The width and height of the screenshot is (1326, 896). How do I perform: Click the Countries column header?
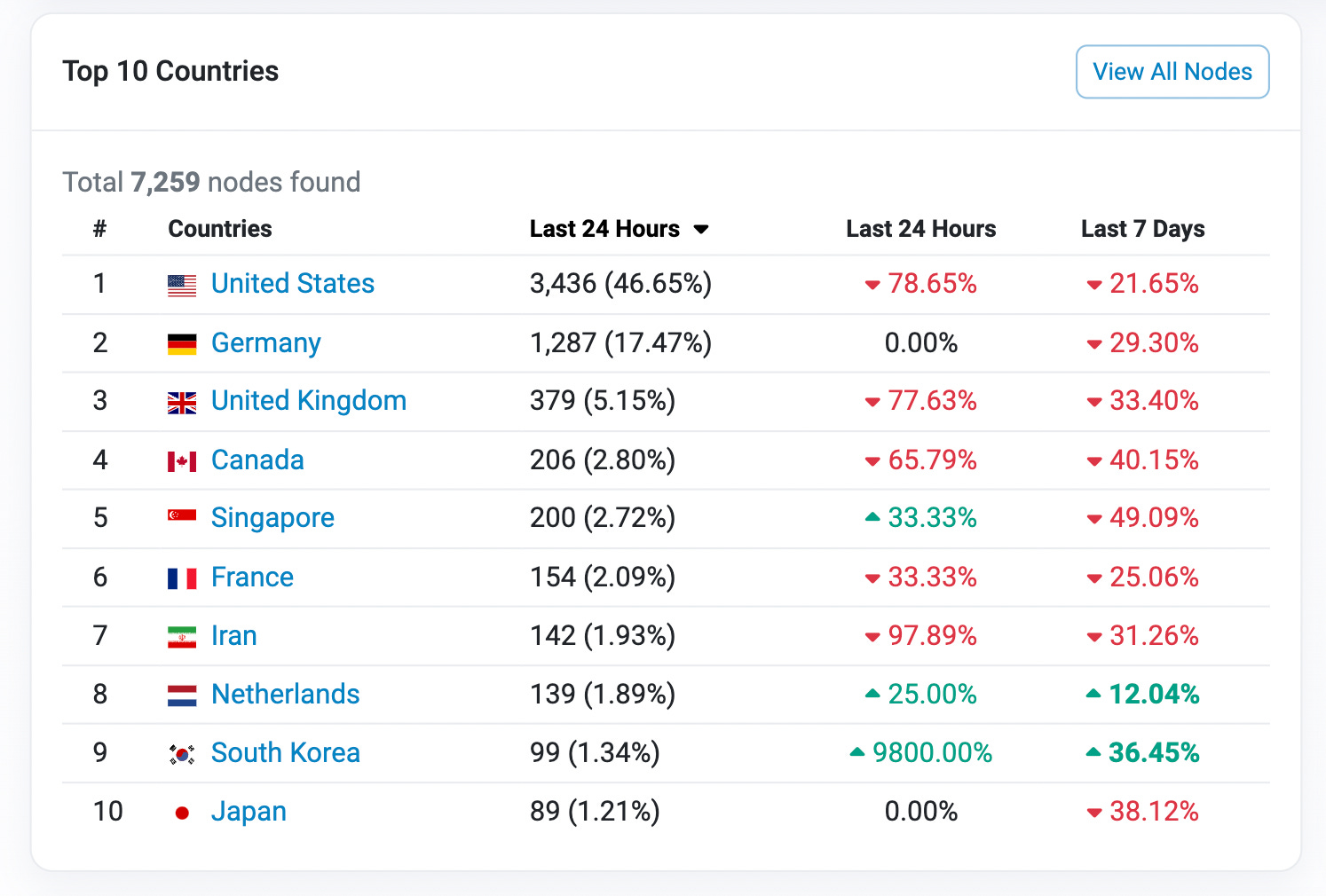pos(220,229)
